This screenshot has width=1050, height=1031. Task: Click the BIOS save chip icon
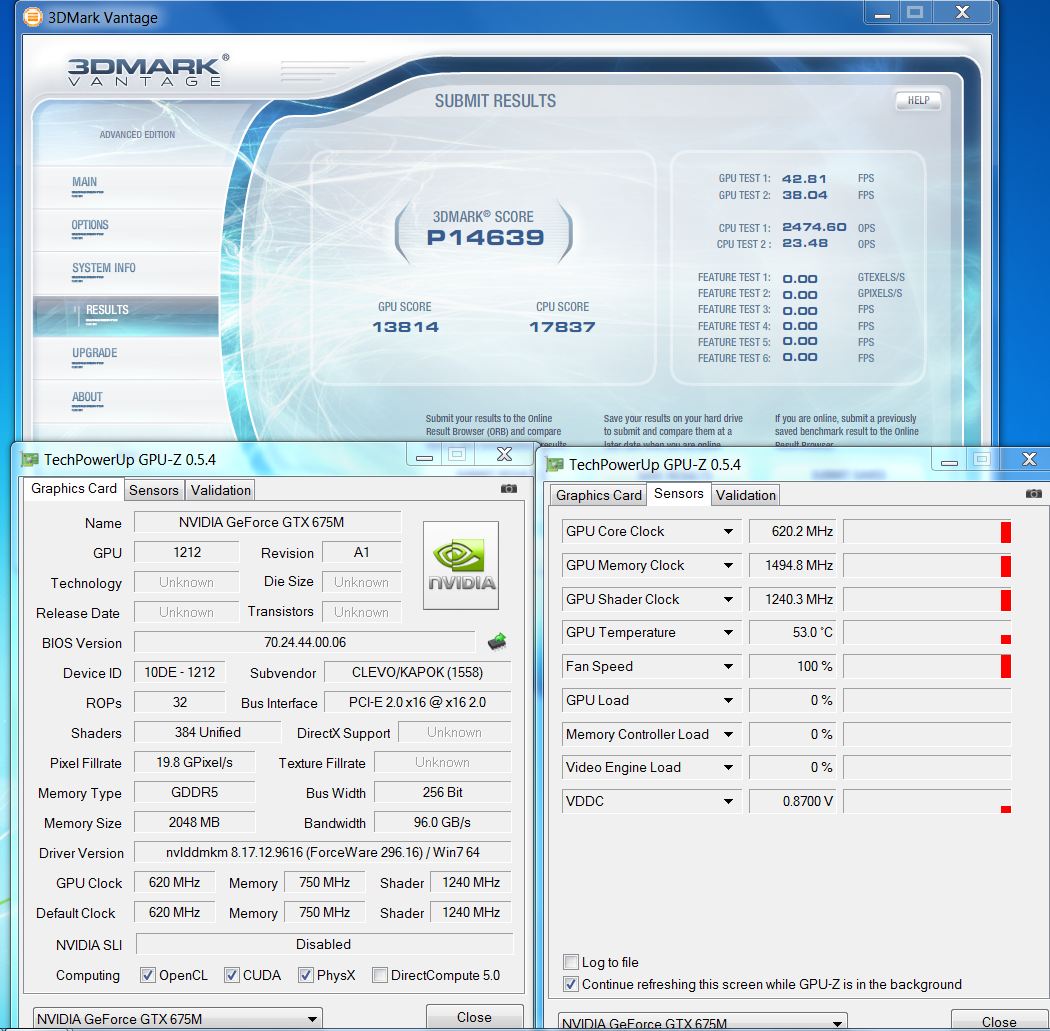[x=497, y=642]
